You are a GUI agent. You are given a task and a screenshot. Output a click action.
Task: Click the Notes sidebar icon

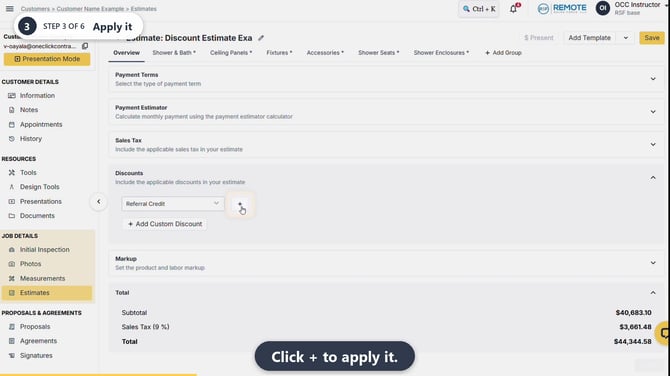coord(12,110)
